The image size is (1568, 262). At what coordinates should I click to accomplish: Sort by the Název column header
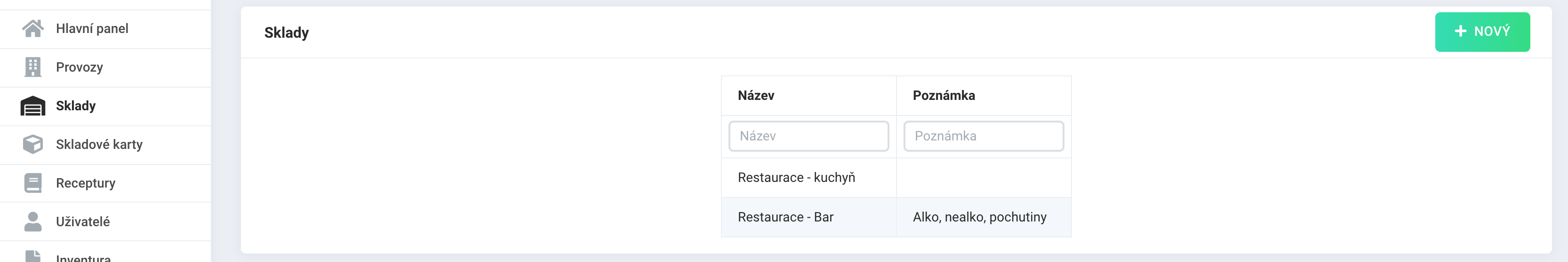pos(756,96)
